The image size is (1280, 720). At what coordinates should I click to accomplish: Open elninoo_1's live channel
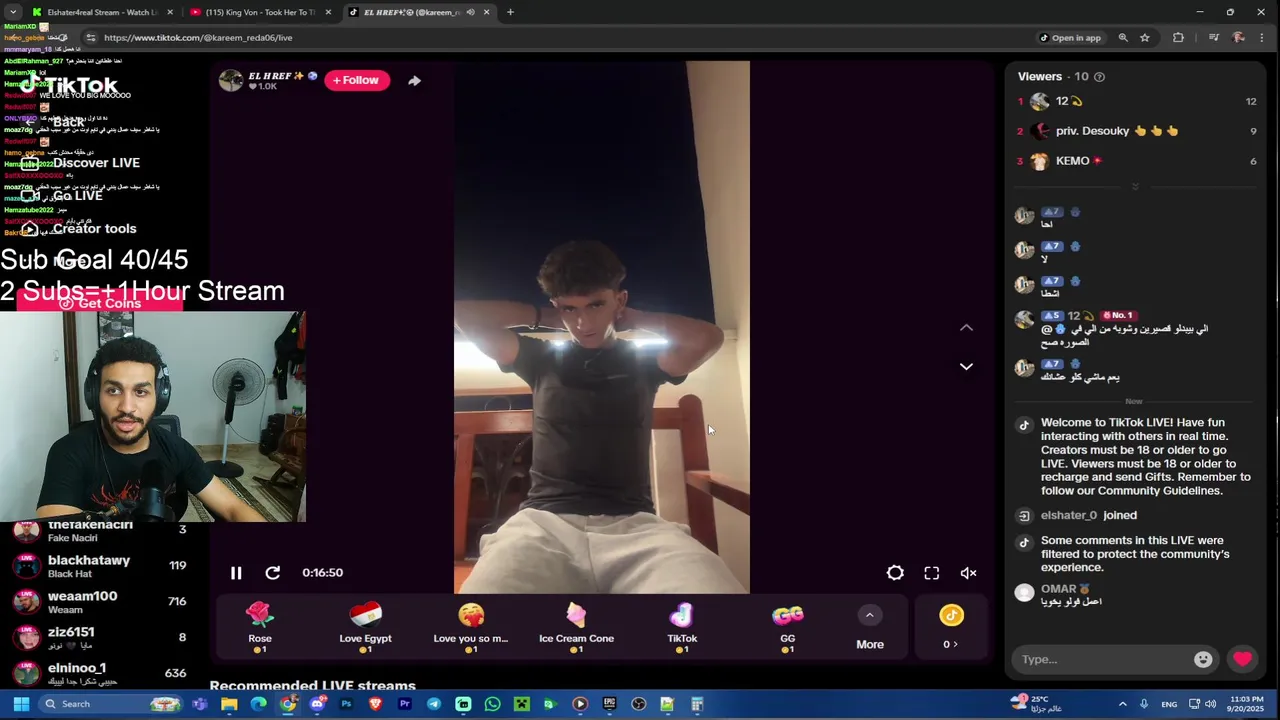pyautogui.click(x=100, y=672)
